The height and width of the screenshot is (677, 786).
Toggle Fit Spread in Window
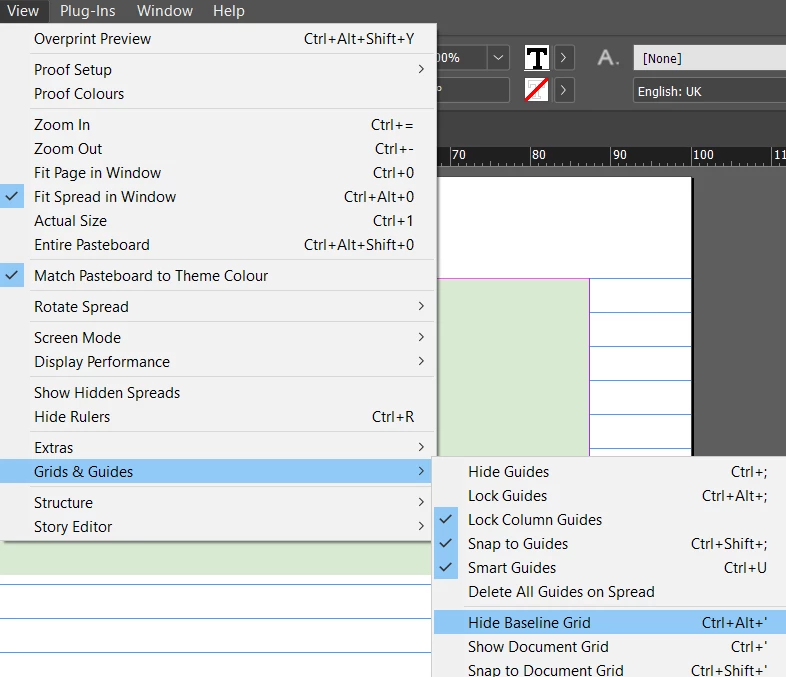pyautogui.click(x=217, y=196)
